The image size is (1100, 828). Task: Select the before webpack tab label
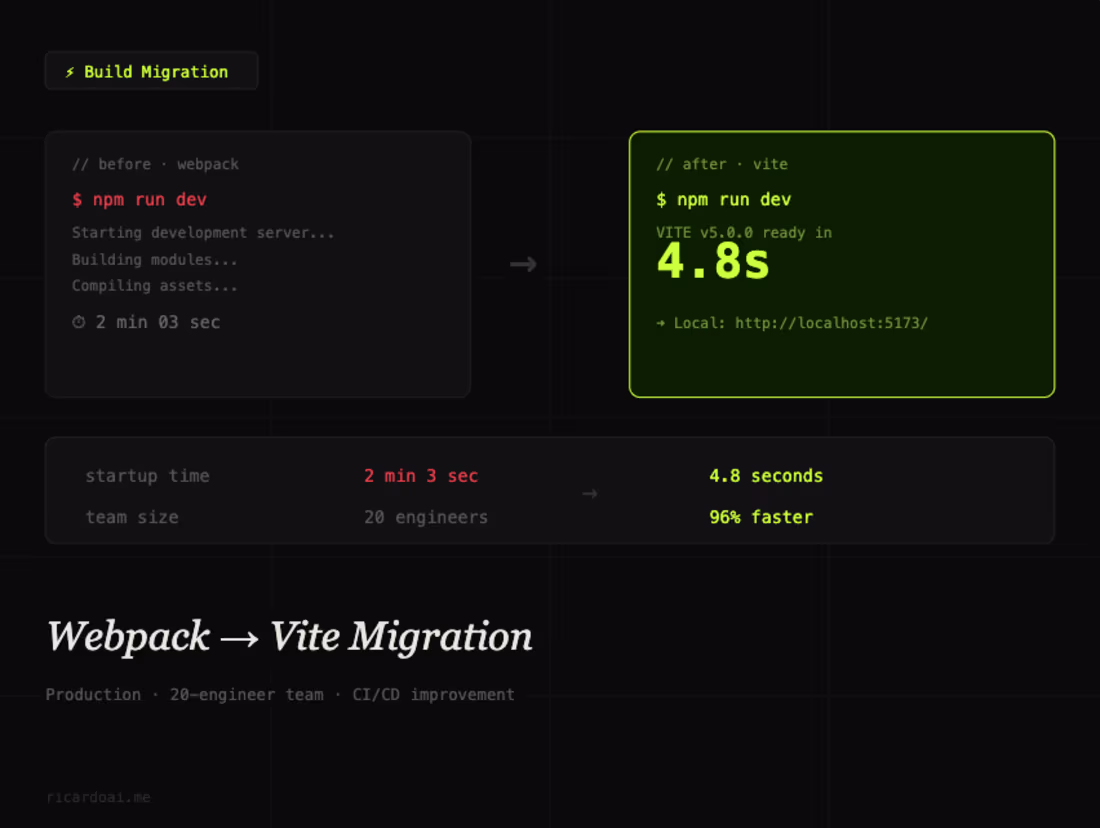tap(155, 164)
